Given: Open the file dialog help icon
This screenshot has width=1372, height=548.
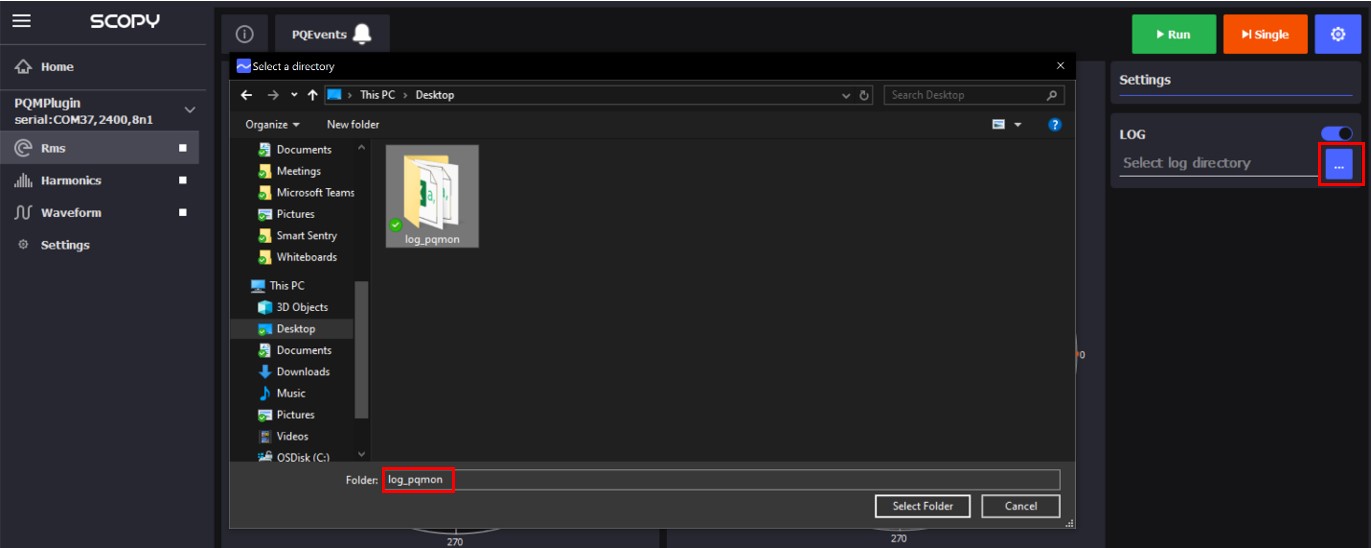Looking at the screenshot, I should tap(1054, 125).
